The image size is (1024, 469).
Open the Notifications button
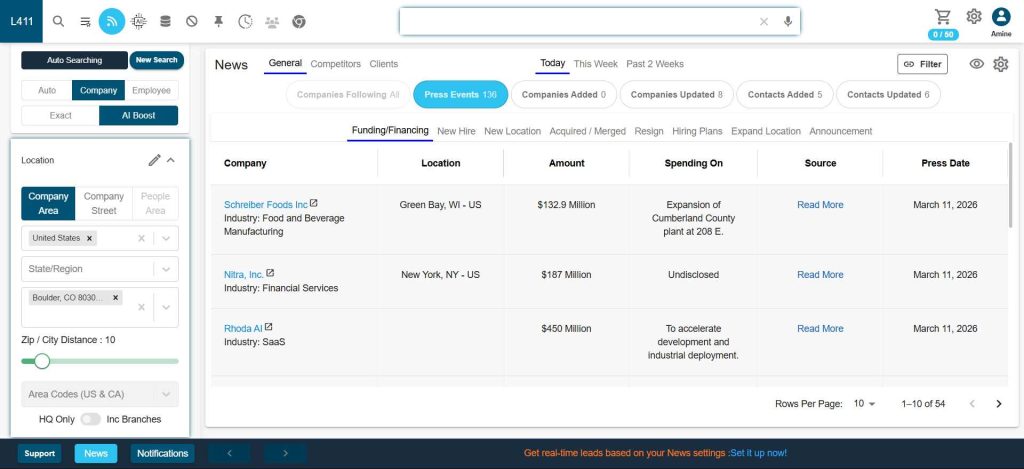click(163, 453)
